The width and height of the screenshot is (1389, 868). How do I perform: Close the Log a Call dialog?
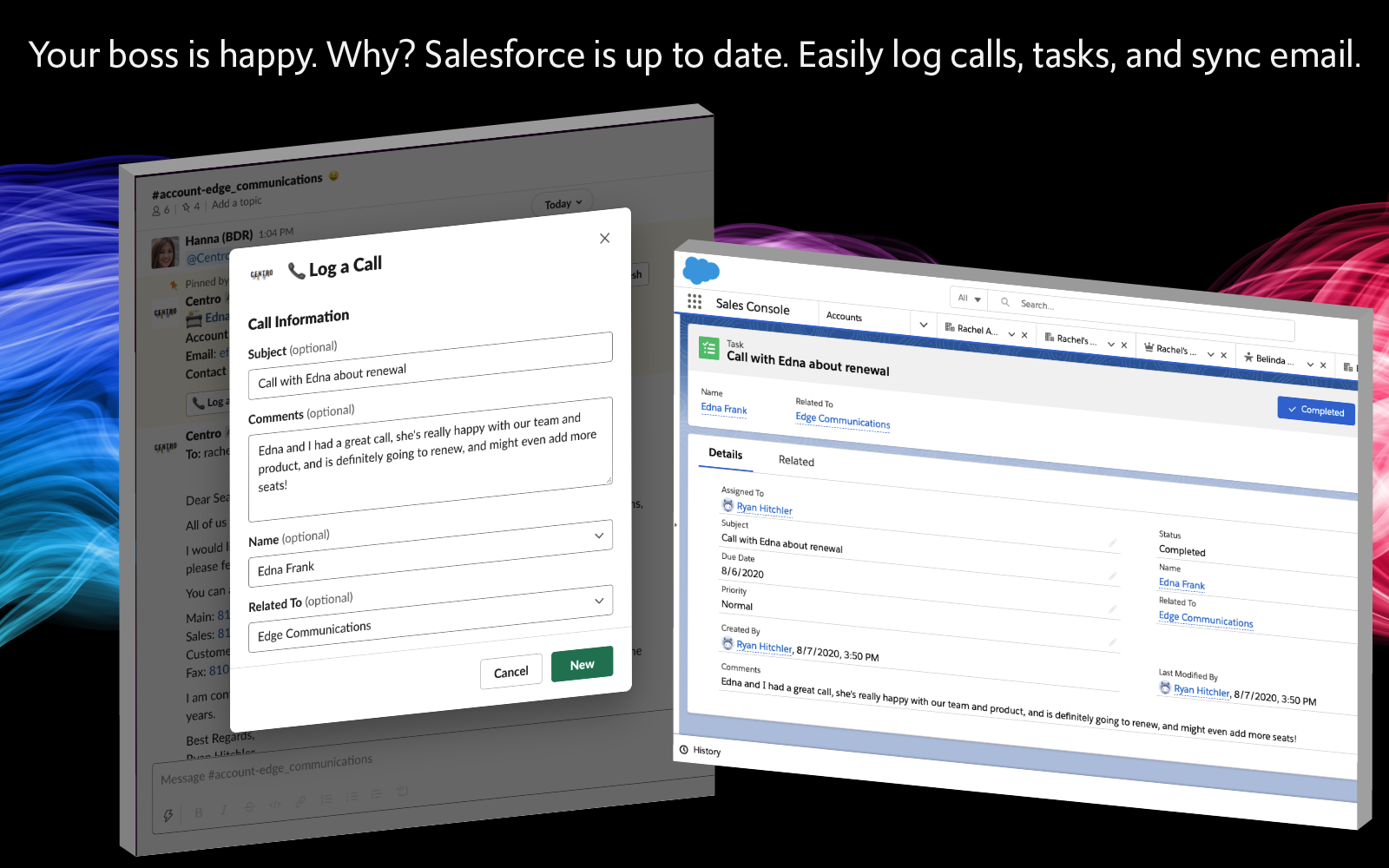point(605,238)
